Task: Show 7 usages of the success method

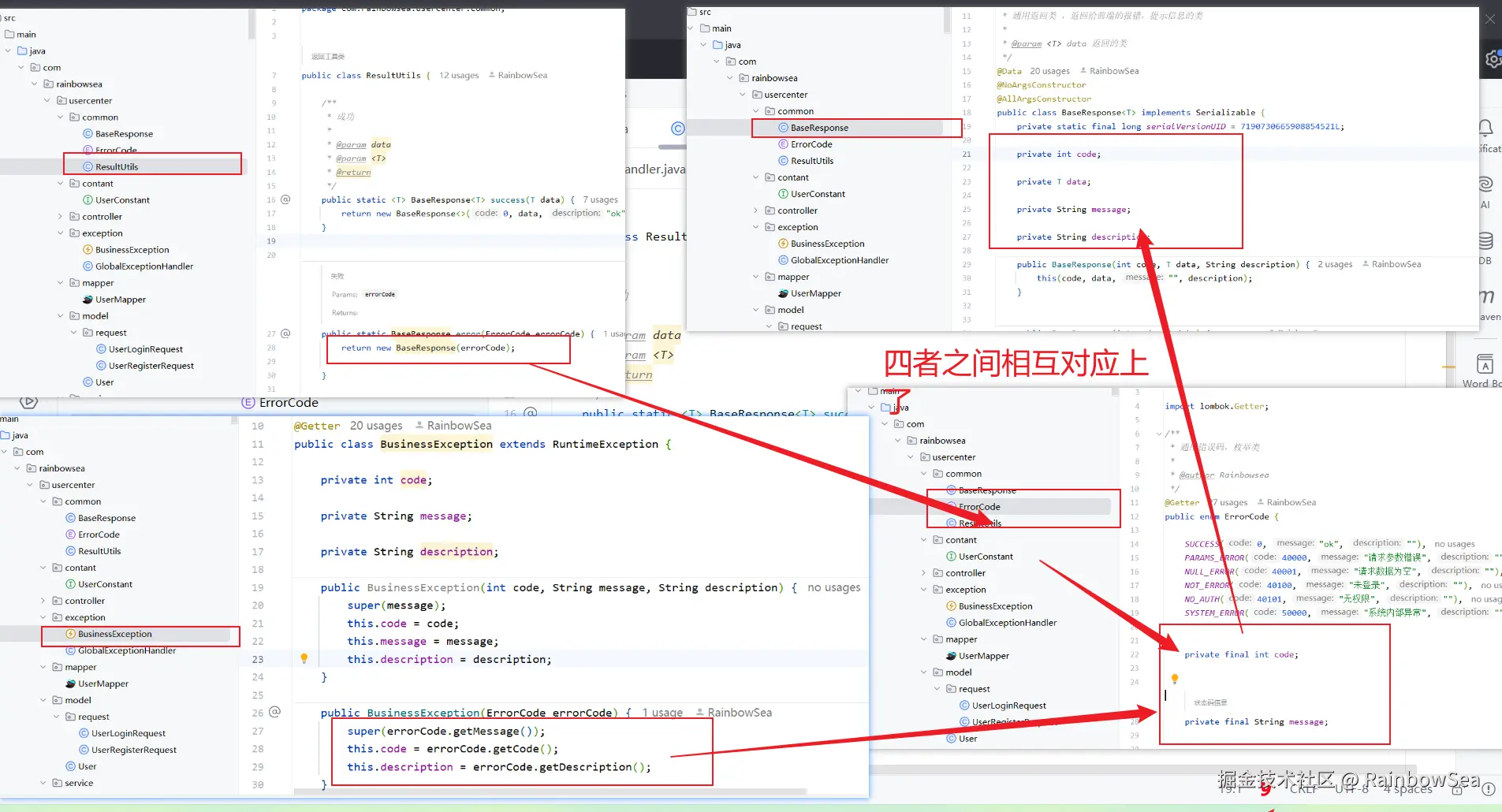Action: click(x=600, y=200)
